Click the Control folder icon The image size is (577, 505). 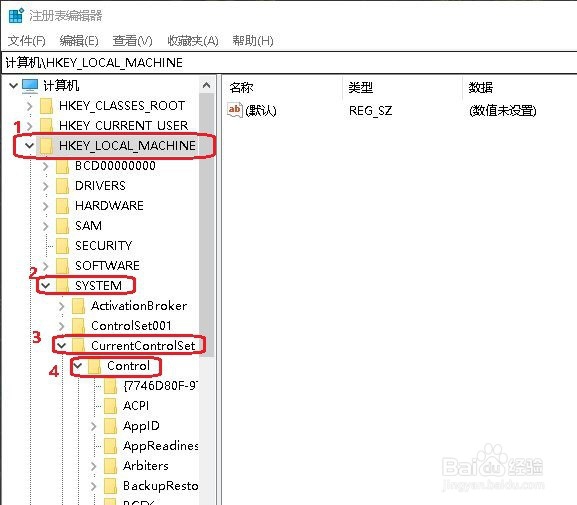pyautogui.click(x=95, y=366)
